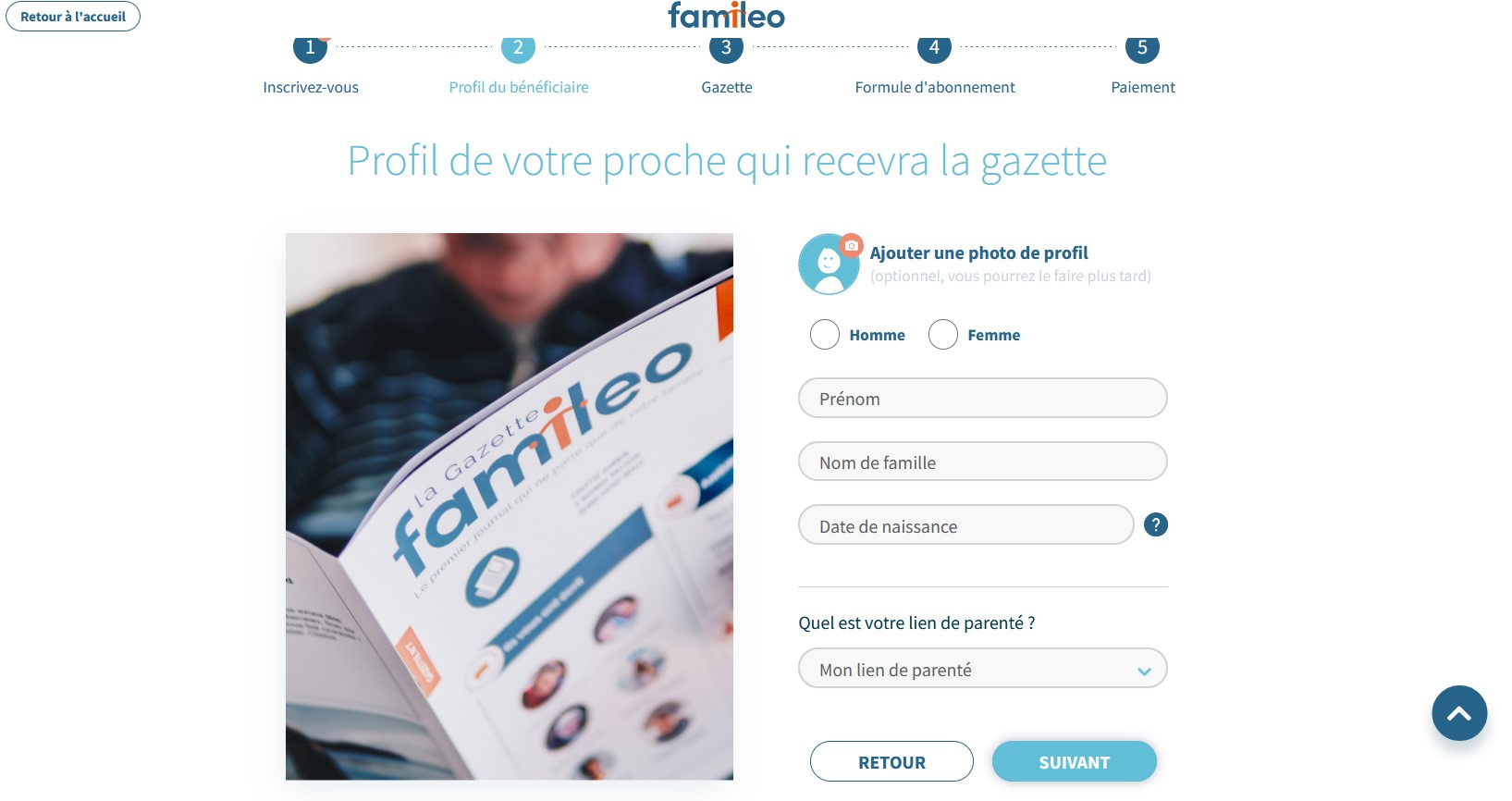
Task: Go to the Profil du bénéficiaire step label
Action: pyautogui.click(x=519, y=87)
